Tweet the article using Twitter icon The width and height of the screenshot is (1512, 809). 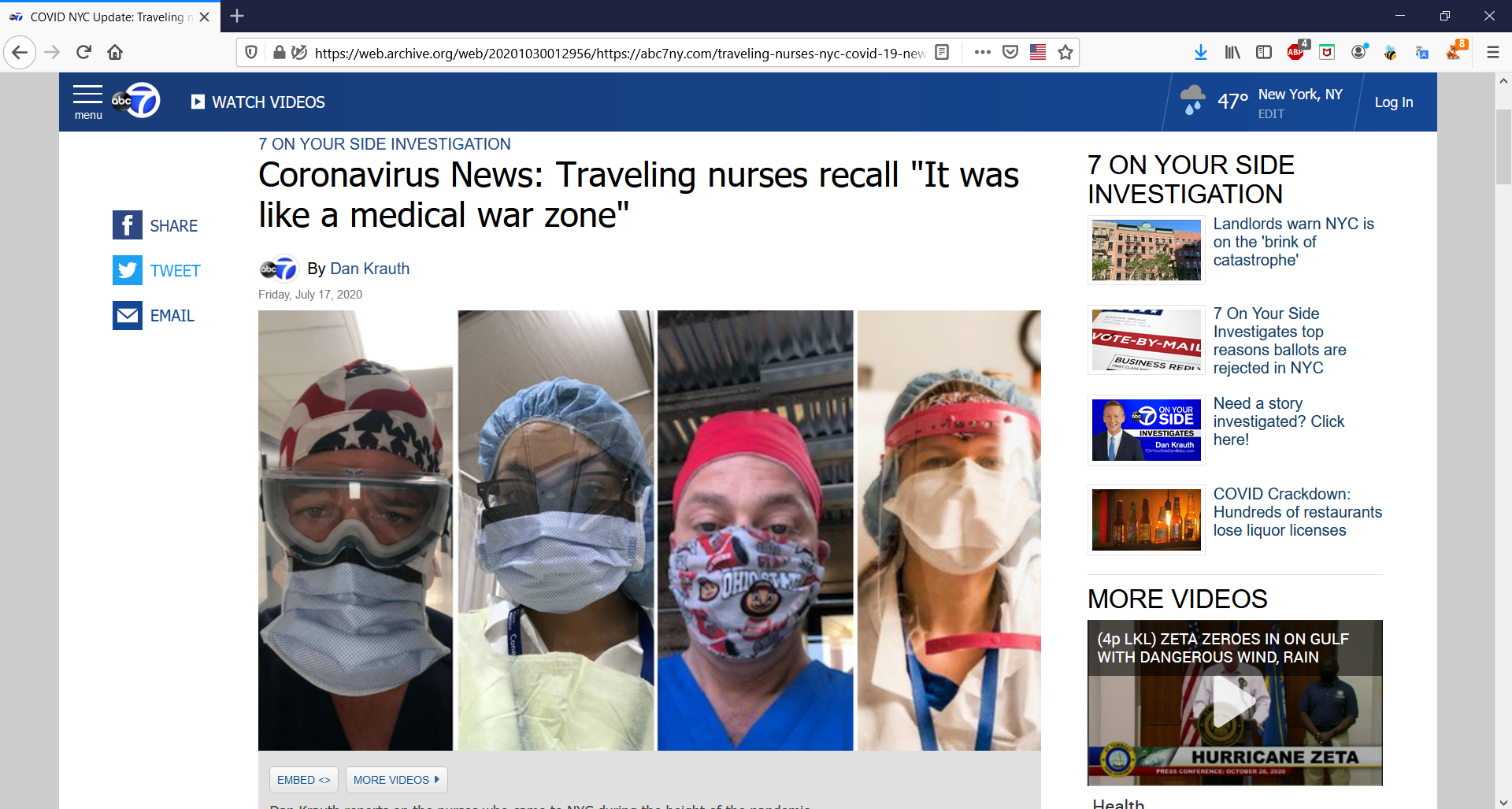pyautogui.click(x=127, y=270)
